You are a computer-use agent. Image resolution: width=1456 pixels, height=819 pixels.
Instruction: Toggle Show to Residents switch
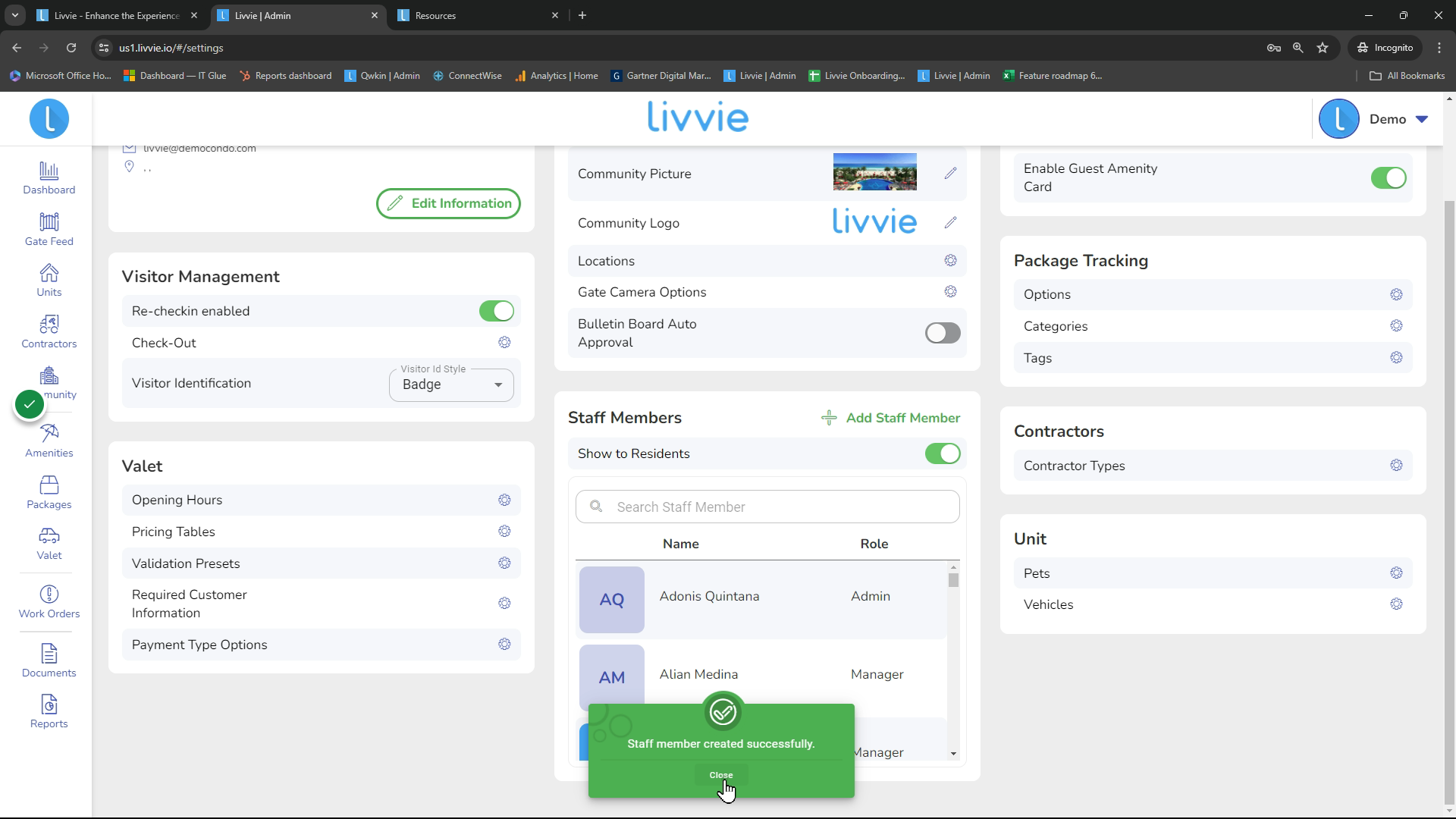click(943, 453)
